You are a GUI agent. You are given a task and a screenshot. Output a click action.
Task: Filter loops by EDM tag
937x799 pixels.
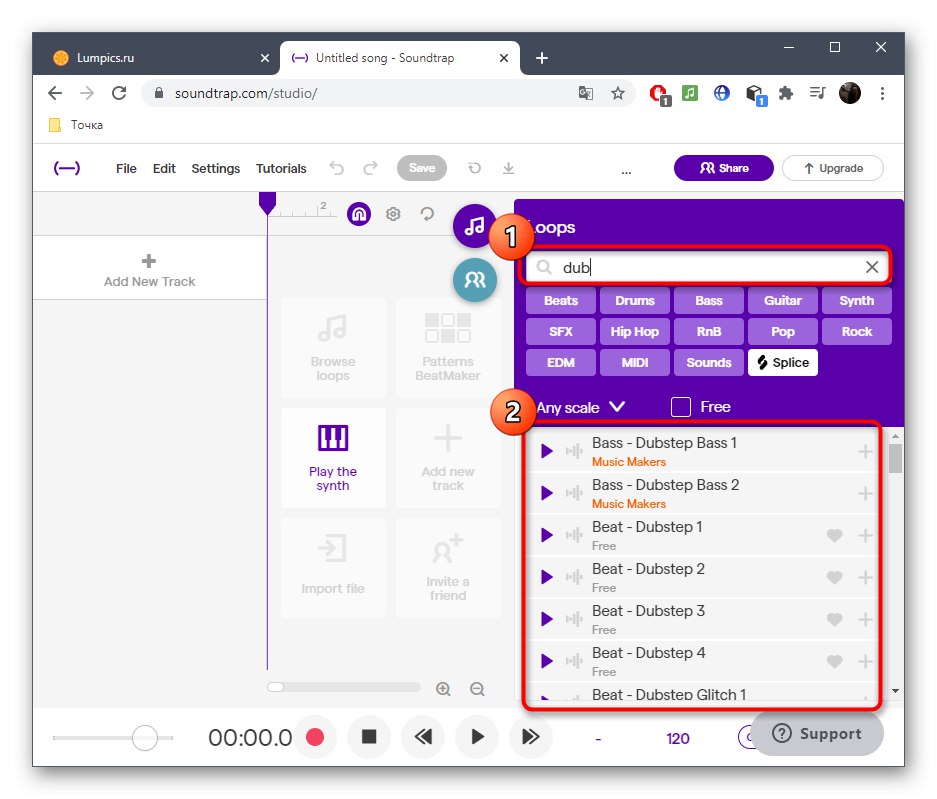coord(561,363)
